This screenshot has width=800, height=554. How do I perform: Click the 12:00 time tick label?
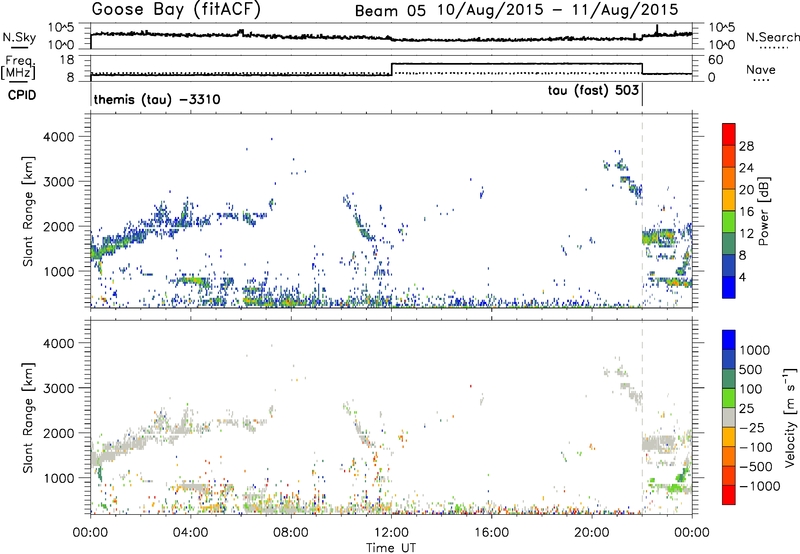[391, 533]
